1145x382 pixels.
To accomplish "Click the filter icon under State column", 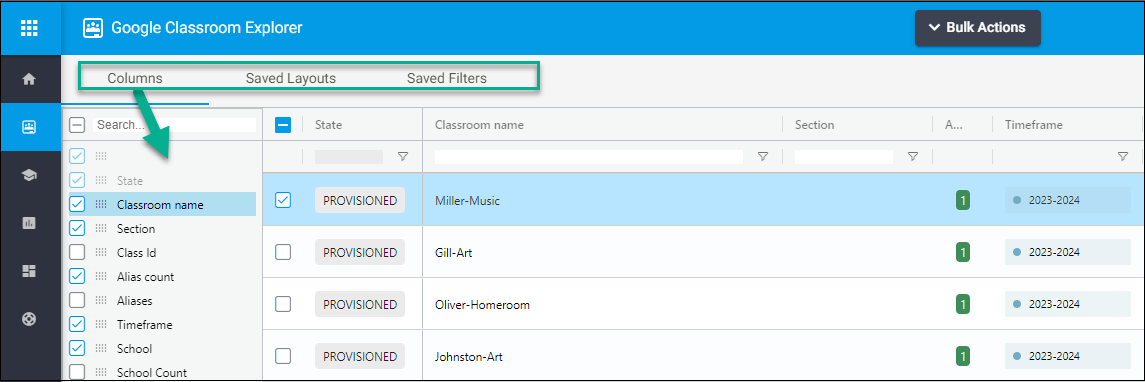I will (402, 156).
